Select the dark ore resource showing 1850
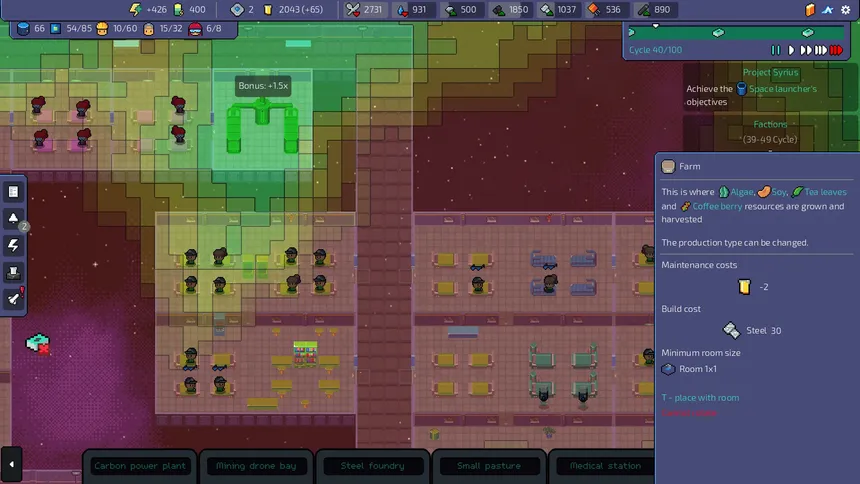860x484 pixels. (x=499, y=9)
